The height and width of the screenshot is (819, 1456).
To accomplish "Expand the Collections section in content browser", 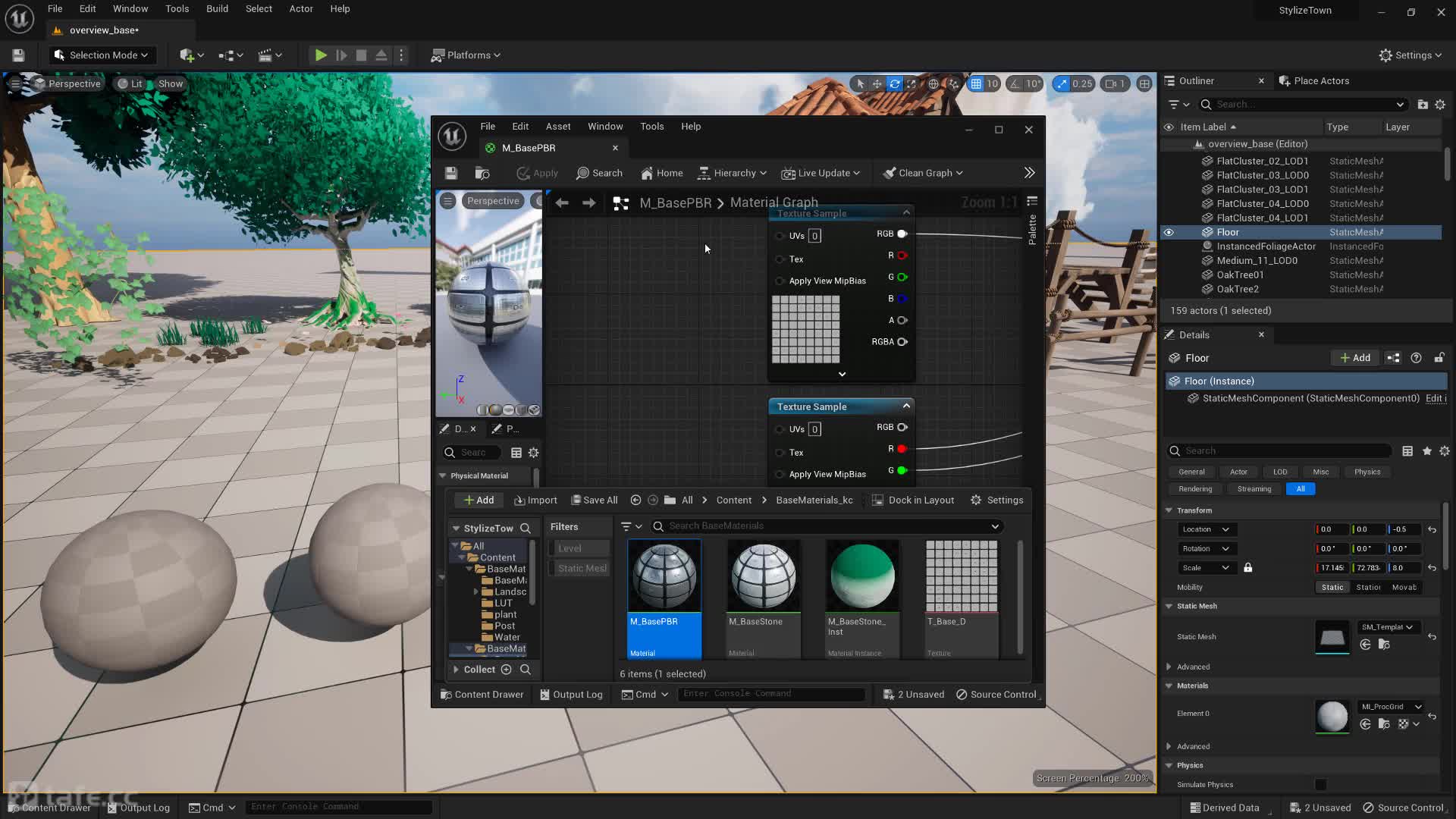I will pyautogui.click(x=456, y=670).
